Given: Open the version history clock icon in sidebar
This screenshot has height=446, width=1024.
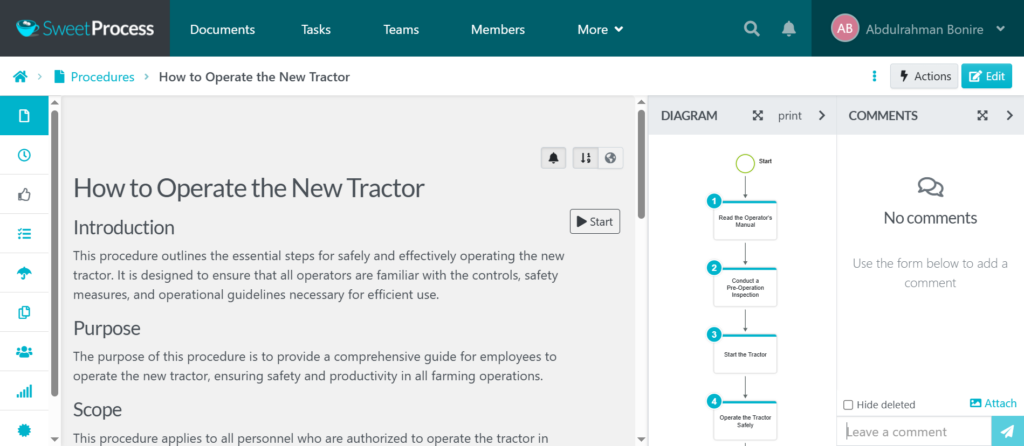Looking at the screenshot, I should [24, 155].
